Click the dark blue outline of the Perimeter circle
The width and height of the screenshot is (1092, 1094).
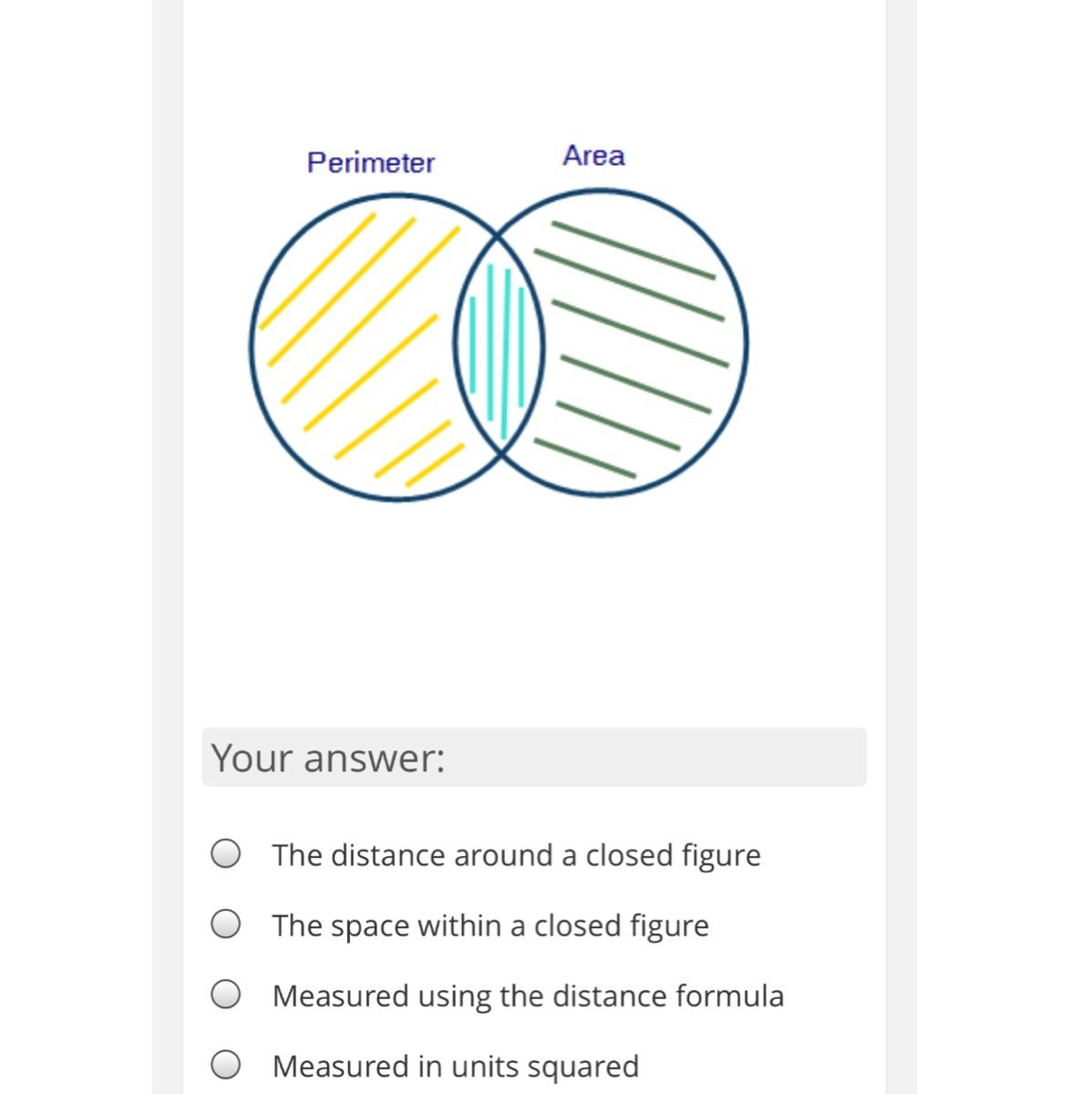tap(252, 346)
